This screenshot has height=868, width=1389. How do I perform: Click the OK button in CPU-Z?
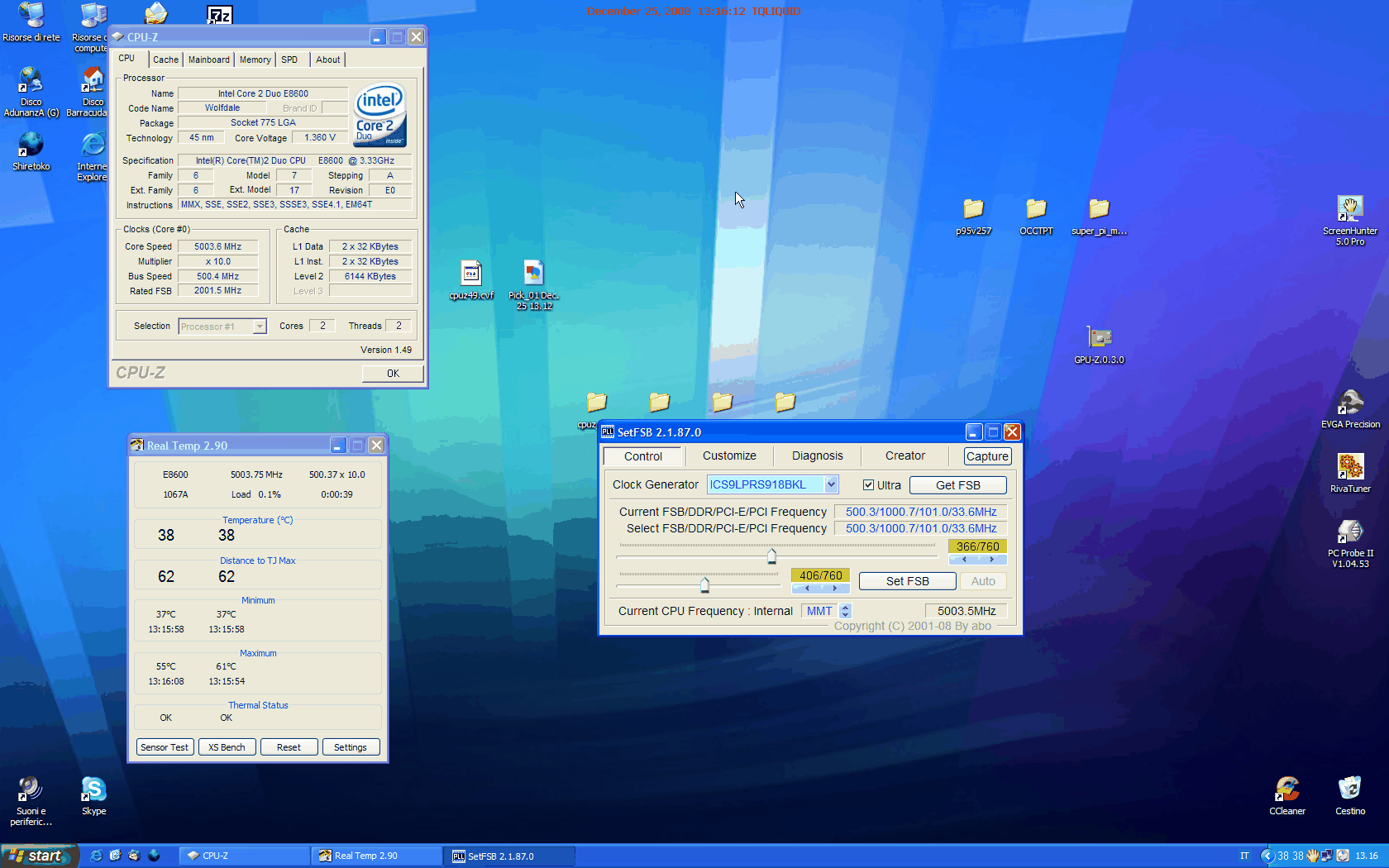click(x=393, y=374)
